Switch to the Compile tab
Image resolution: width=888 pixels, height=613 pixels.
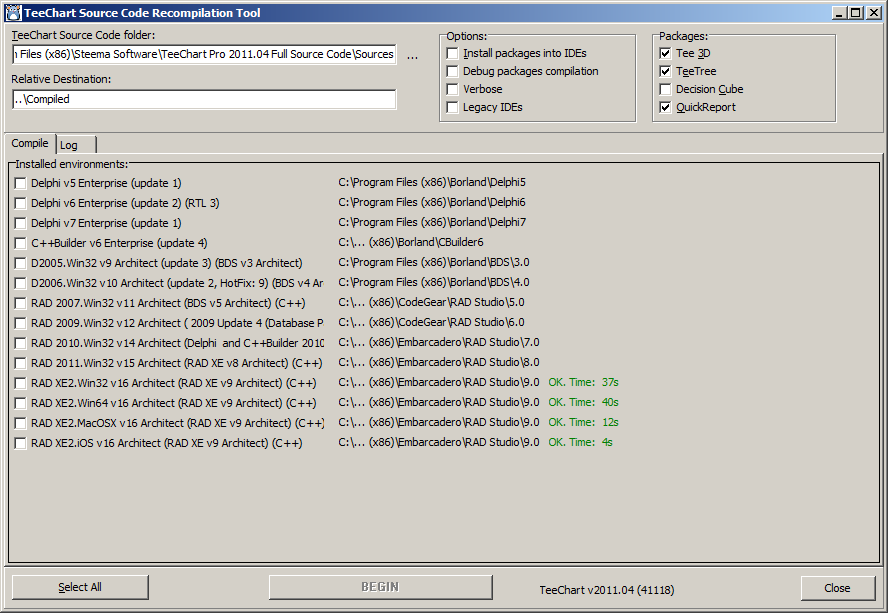tap(30, 143)
